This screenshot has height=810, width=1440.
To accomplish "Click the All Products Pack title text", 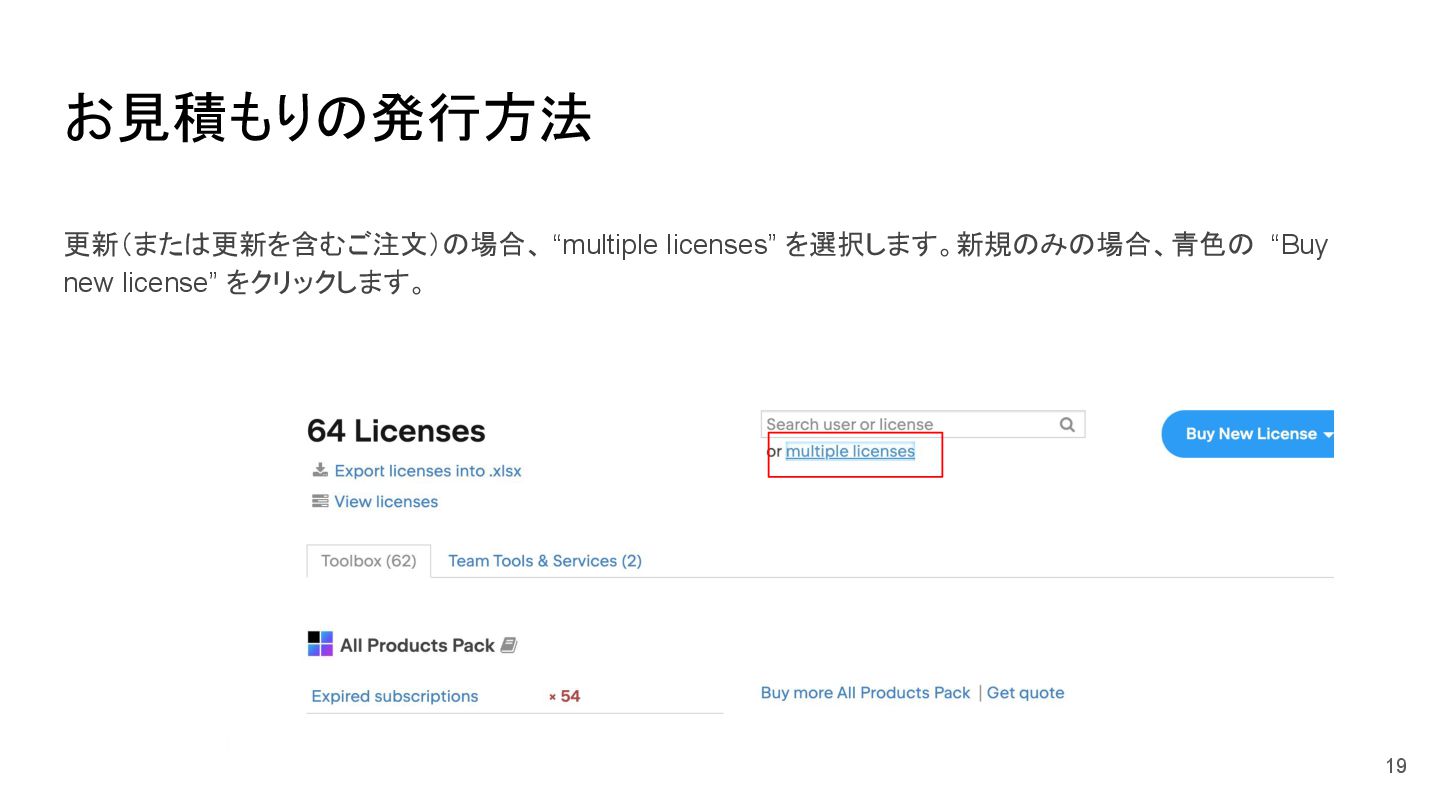I will pos(417,645).
